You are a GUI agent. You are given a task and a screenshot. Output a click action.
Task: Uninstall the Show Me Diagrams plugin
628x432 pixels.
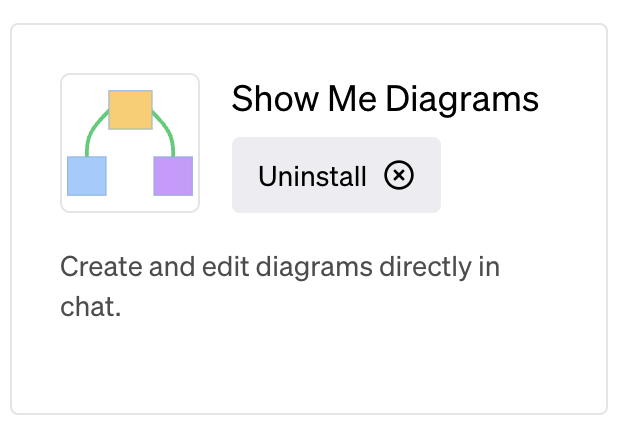pos(336,175)
